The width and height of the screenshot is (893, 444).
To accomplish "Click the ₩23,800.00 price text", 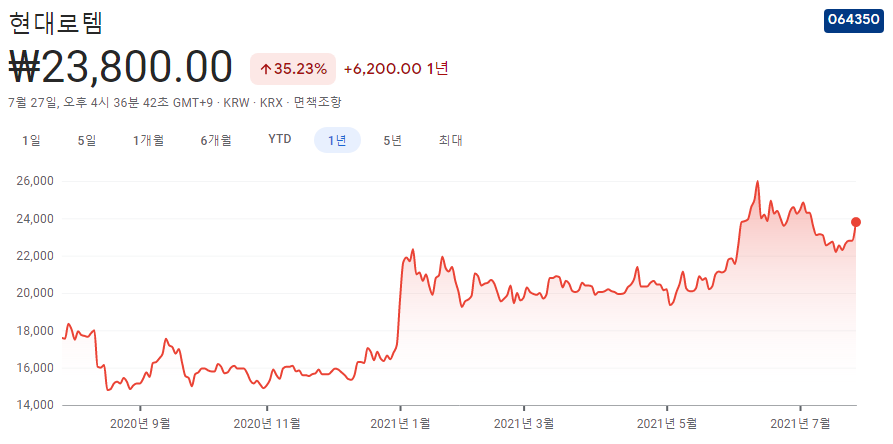I will click(121, 68).
